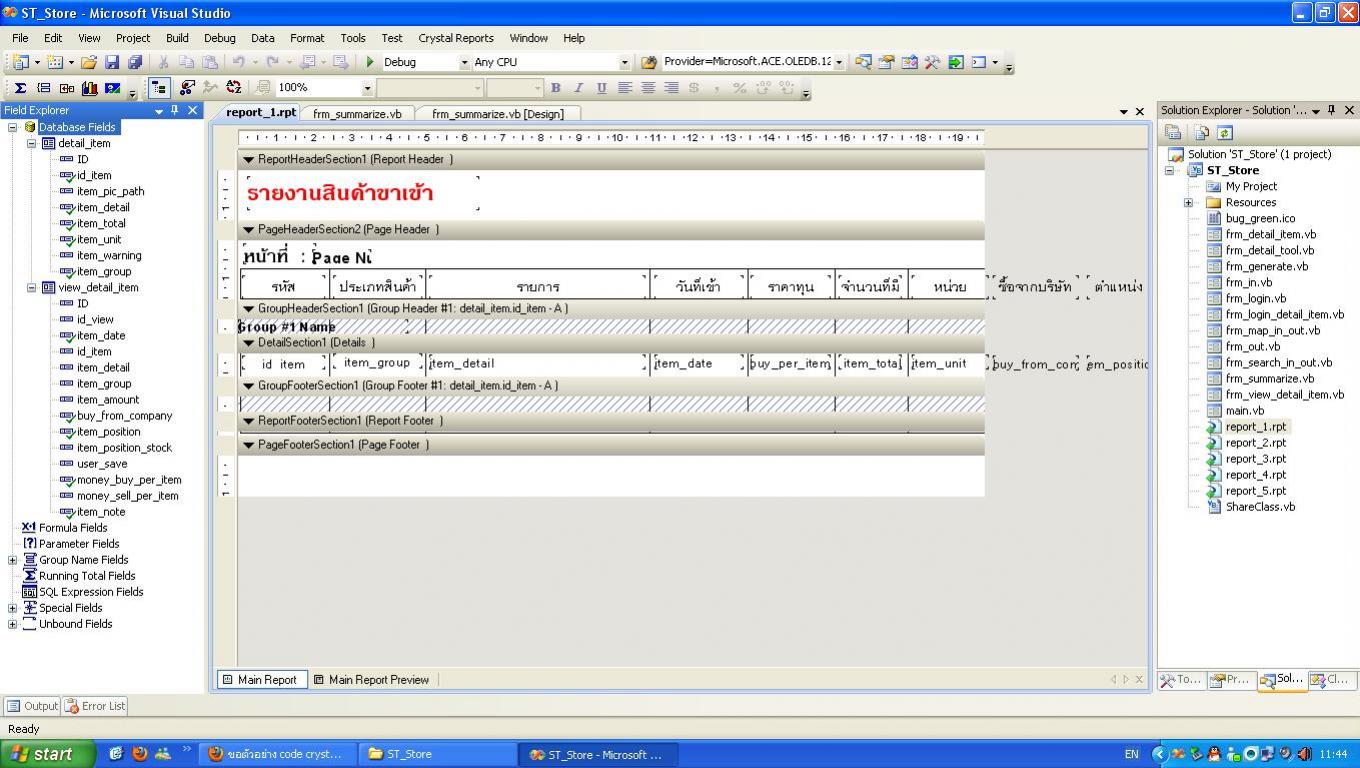Screen dimensions: 1360x768
Task: Click the Insert Summary sigma icon
Action: point(20,88)
